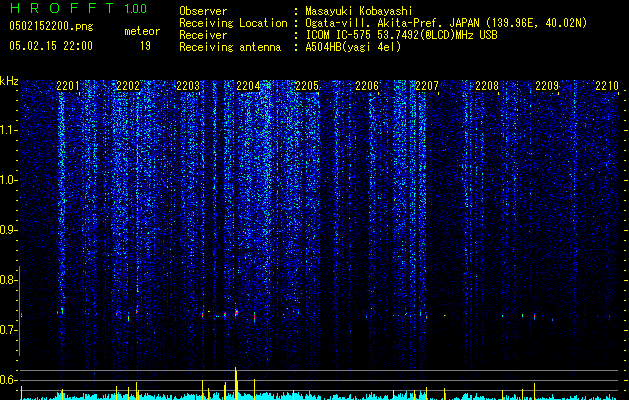Screen dimensions: 629x400
Task: Click the Observer label
Action: (203, 11)
